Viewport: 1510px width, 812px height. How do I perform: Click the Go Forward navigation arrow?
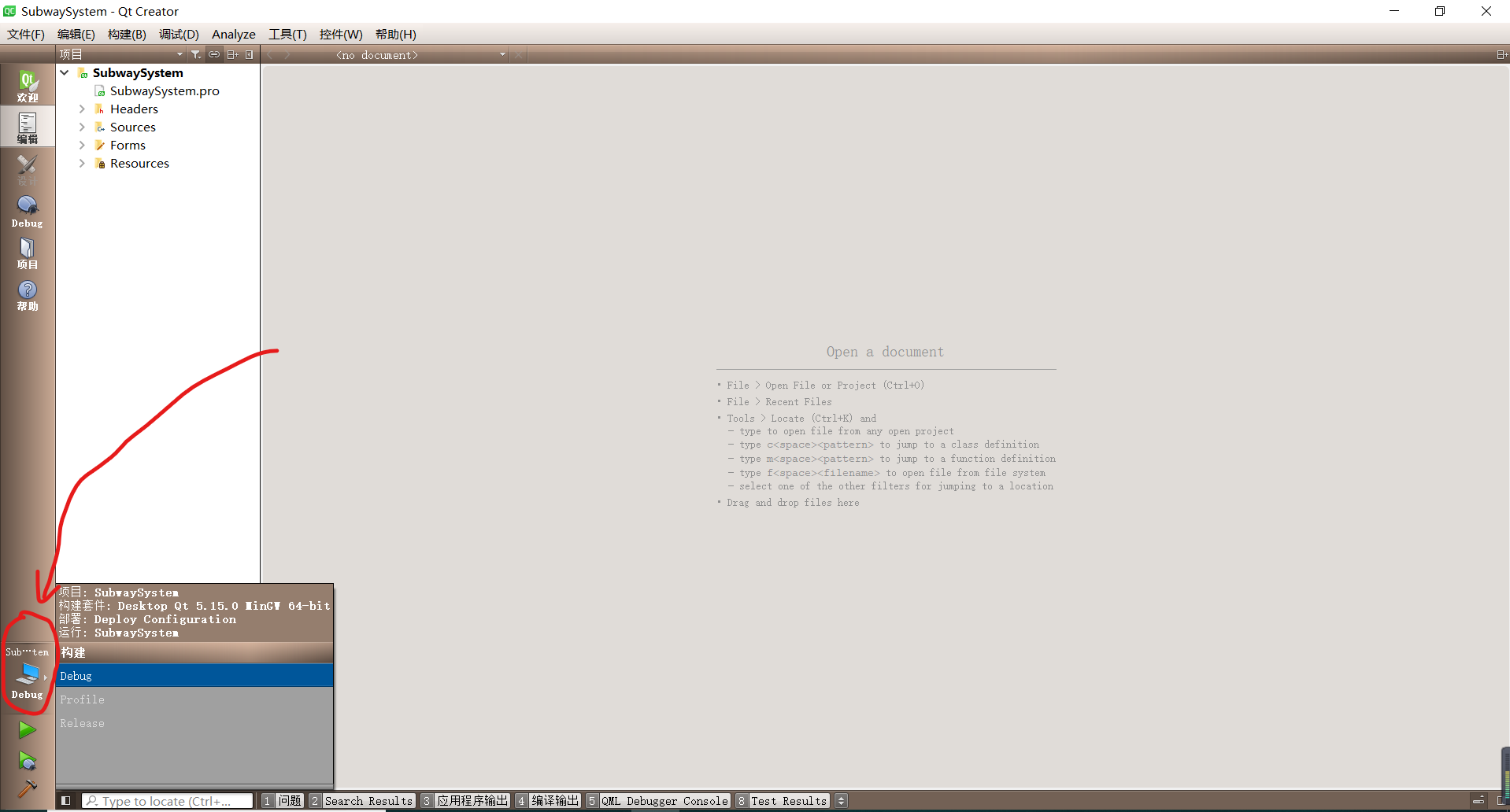pos(287,55)
